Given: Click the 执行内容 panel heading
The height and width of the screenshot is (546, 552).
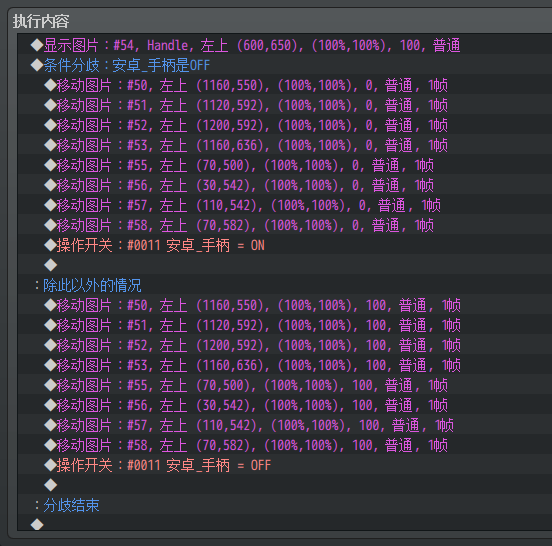Looking at the screenshot, I should (x=41, y=21).
